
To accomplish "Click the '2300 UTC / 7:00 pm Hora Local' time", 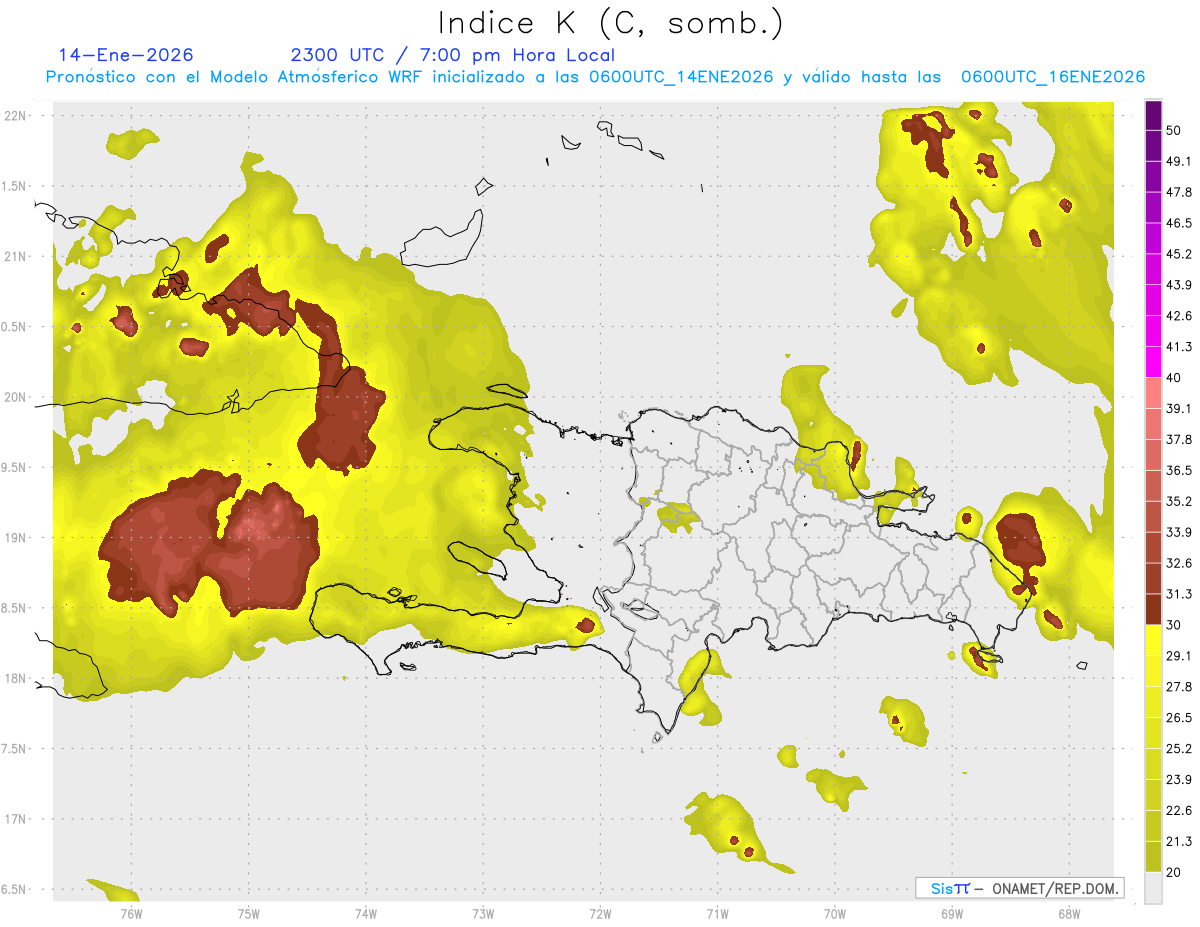I will tap(452, 55).
